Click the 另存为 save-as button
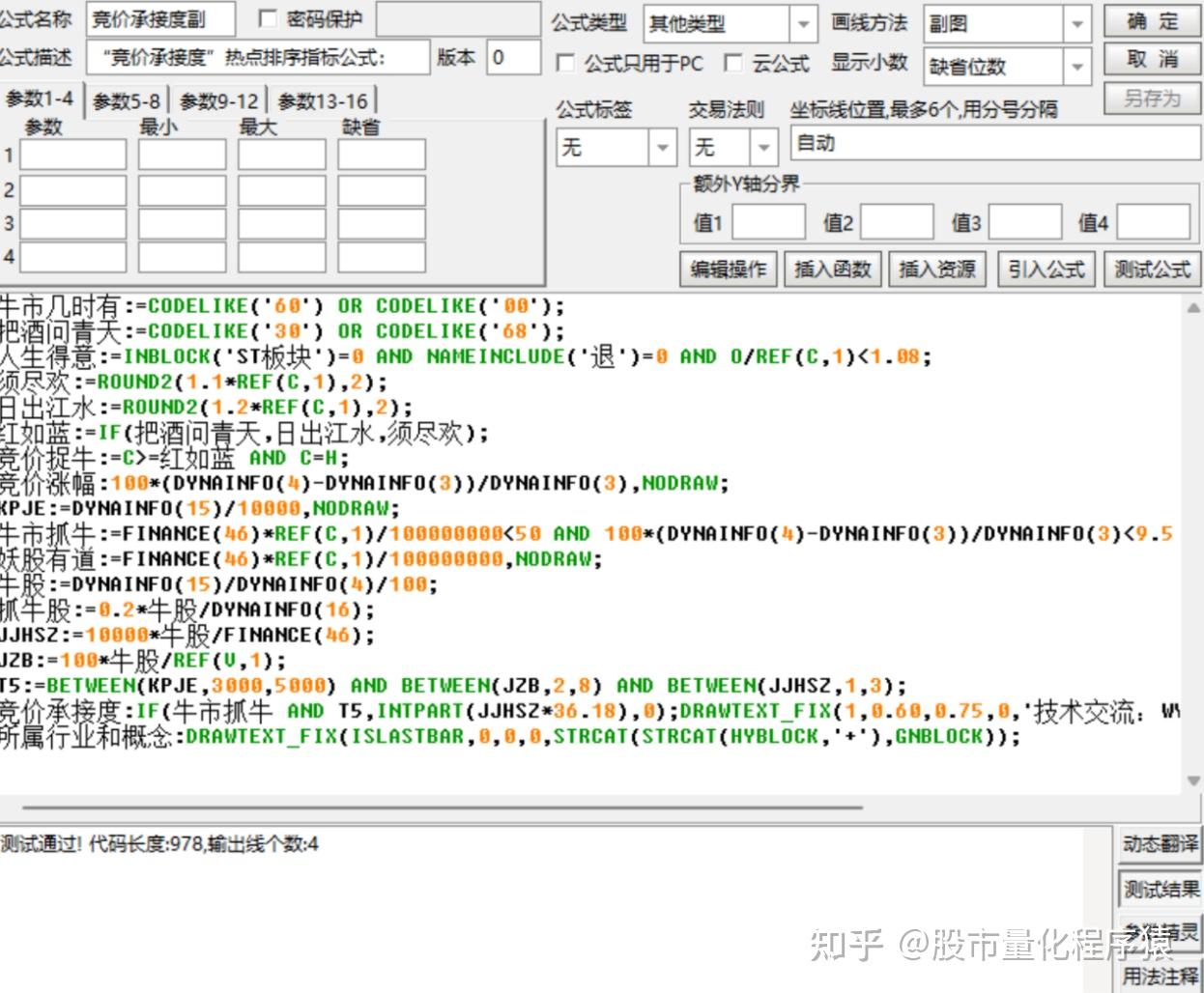Image resolution: width=1204 pixels, height=993 pixels. click(x=1152, y=98)
